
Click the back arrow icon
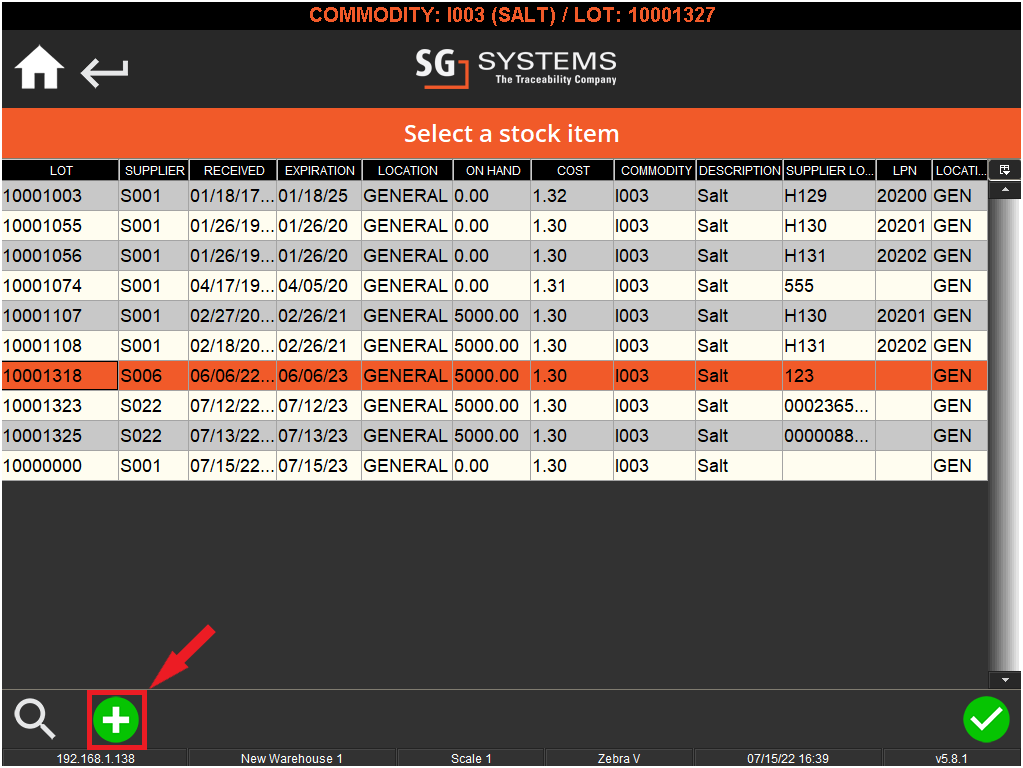pos(104,71)
